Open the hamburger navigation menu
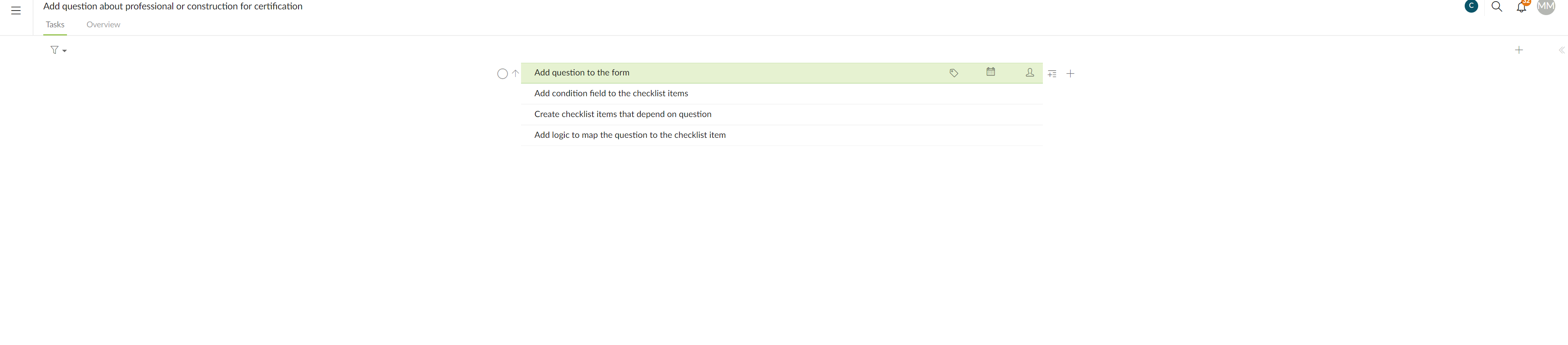Screen dimensions: 1568x345 click(x=16, y=10)
